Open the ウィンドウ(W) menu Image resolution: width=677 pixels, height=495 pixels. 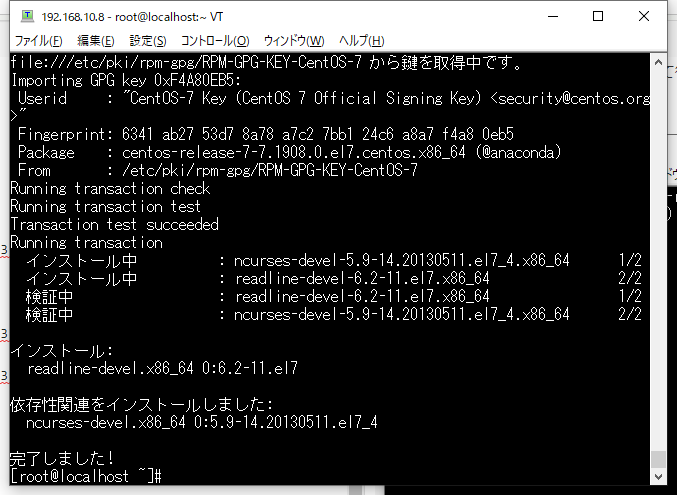click(x=294, y=41)
